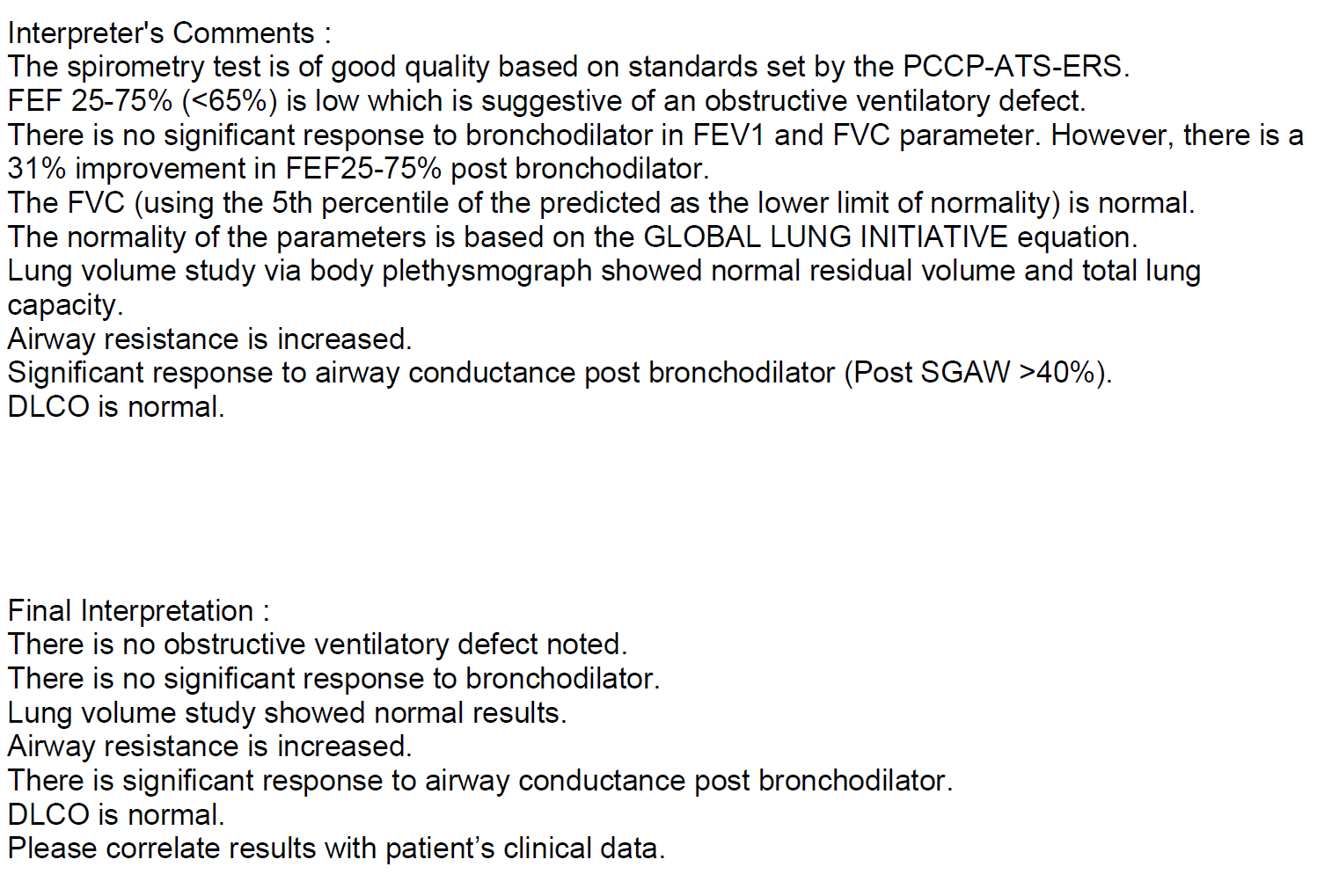Click "Lung volume study showed normal results" line
This screenshot has width=1317, height=896.
(x=287, y=712)
